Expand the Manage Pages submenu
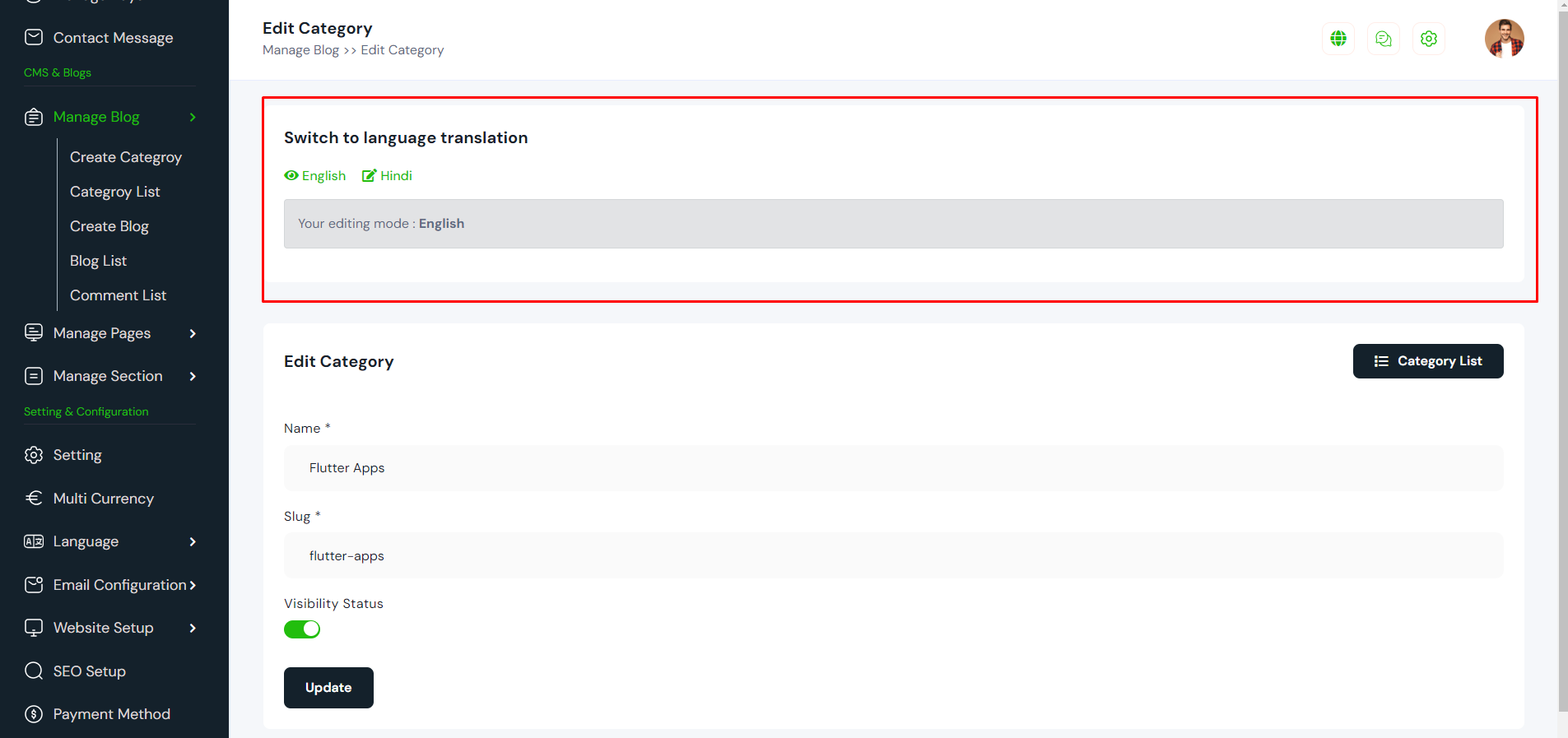This screenshot has height=738, width=1568. point(193,333)
